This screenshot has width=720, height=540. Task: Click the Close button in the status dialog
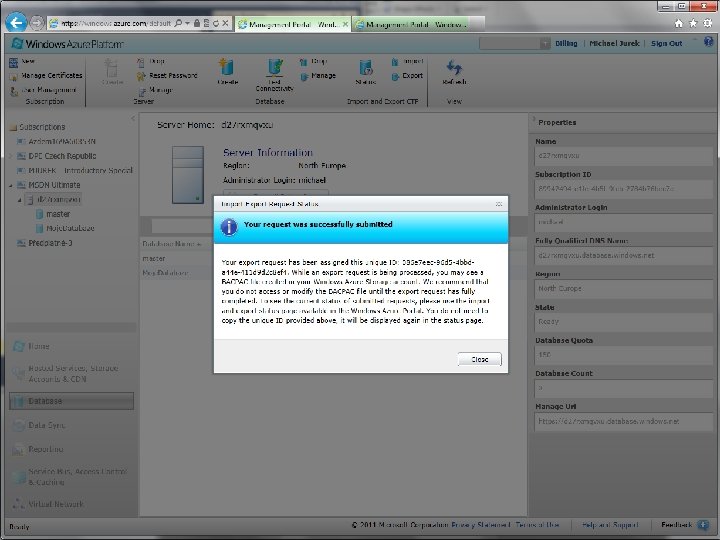(479, 360)
